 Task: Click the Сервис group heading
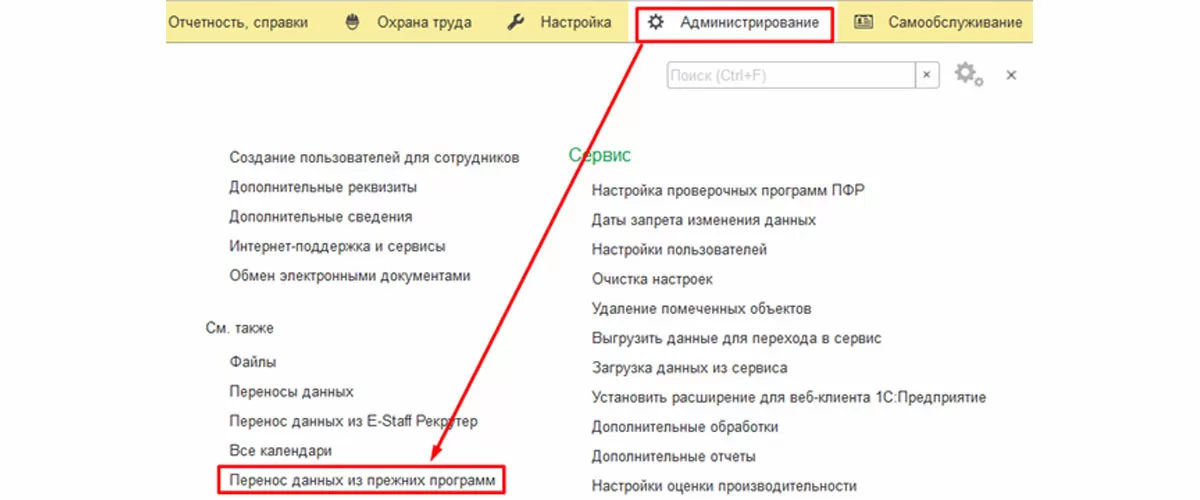click(x=600, y=155)
